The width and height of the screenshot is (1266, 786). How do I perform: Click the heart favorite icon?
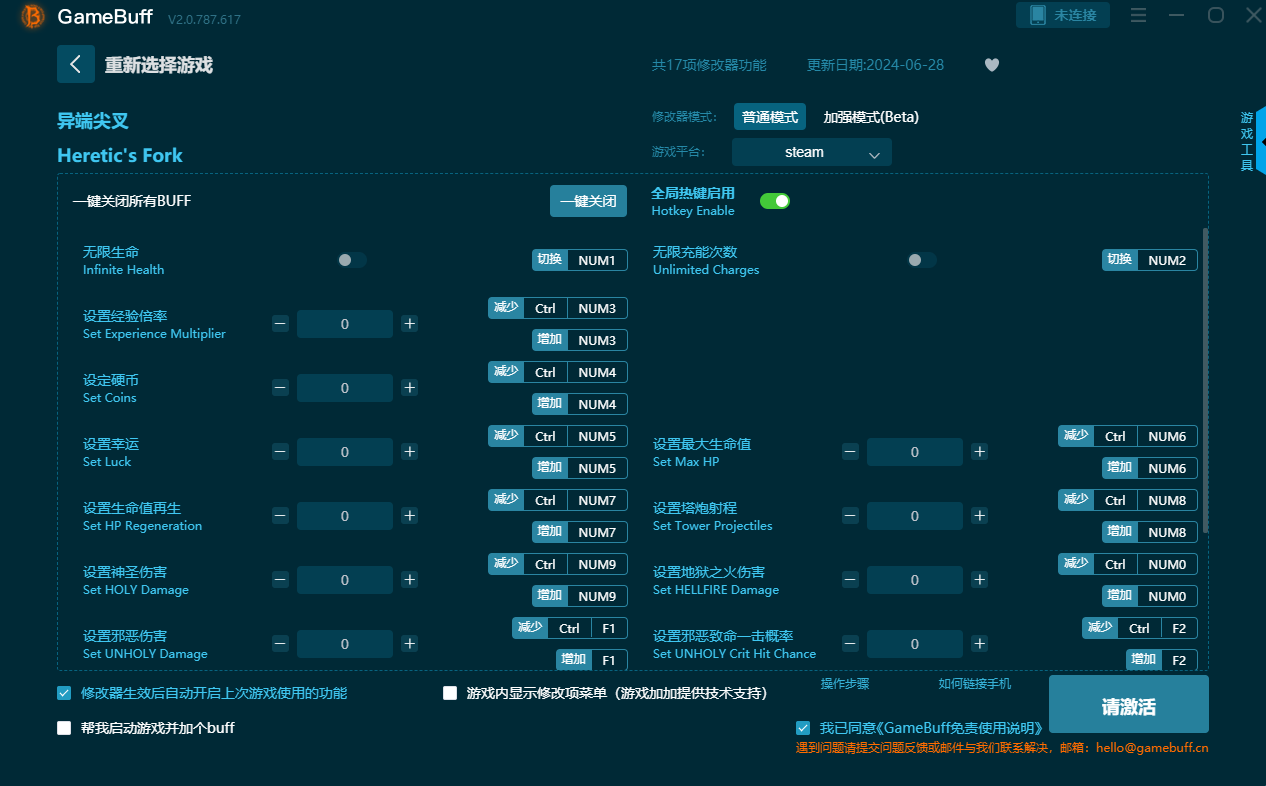pyautogui.click(x=991, y=64)
